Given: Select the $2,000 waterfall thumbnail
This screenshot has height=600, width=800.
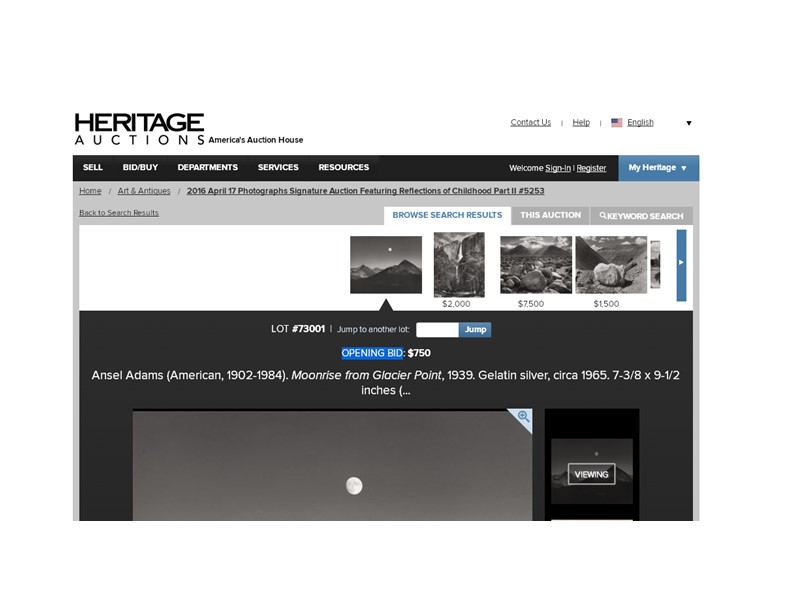Looking at the screenshot, I should tap(459, 265).
